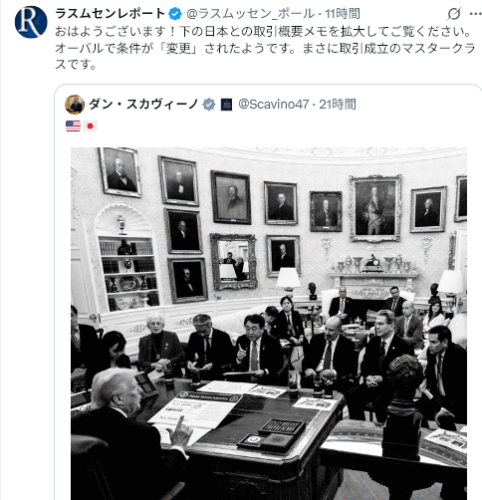This screenshot has height=500, width=482.
Task: Click gray verified badge beside ダン・スカヴィーノ
Action: coord(209,104)
